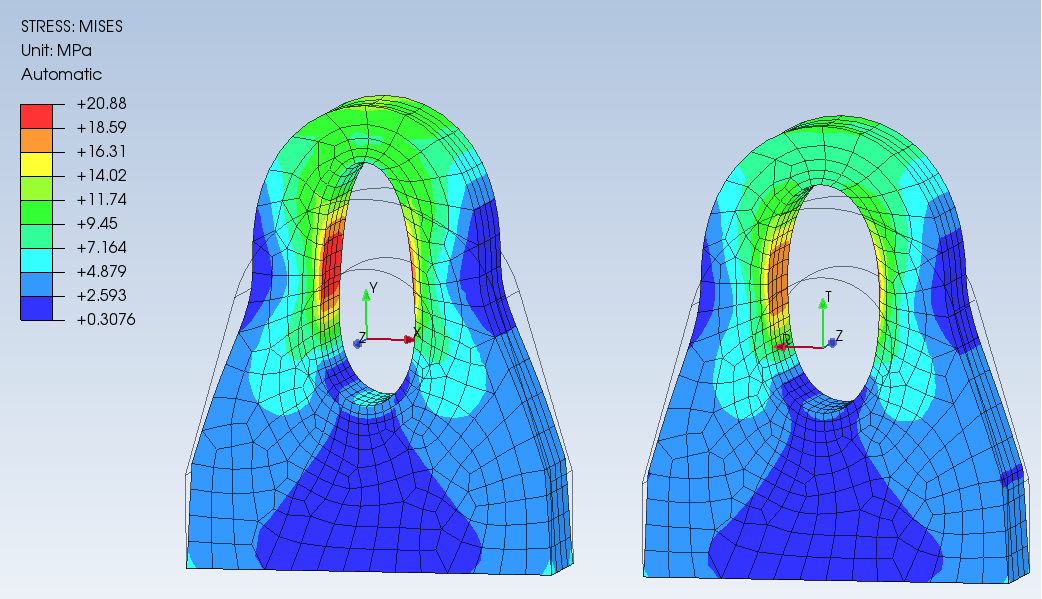This screenshot has height=599, width=1042.
Task: Click the Y axis label on left model
Action: pos(373,288)
